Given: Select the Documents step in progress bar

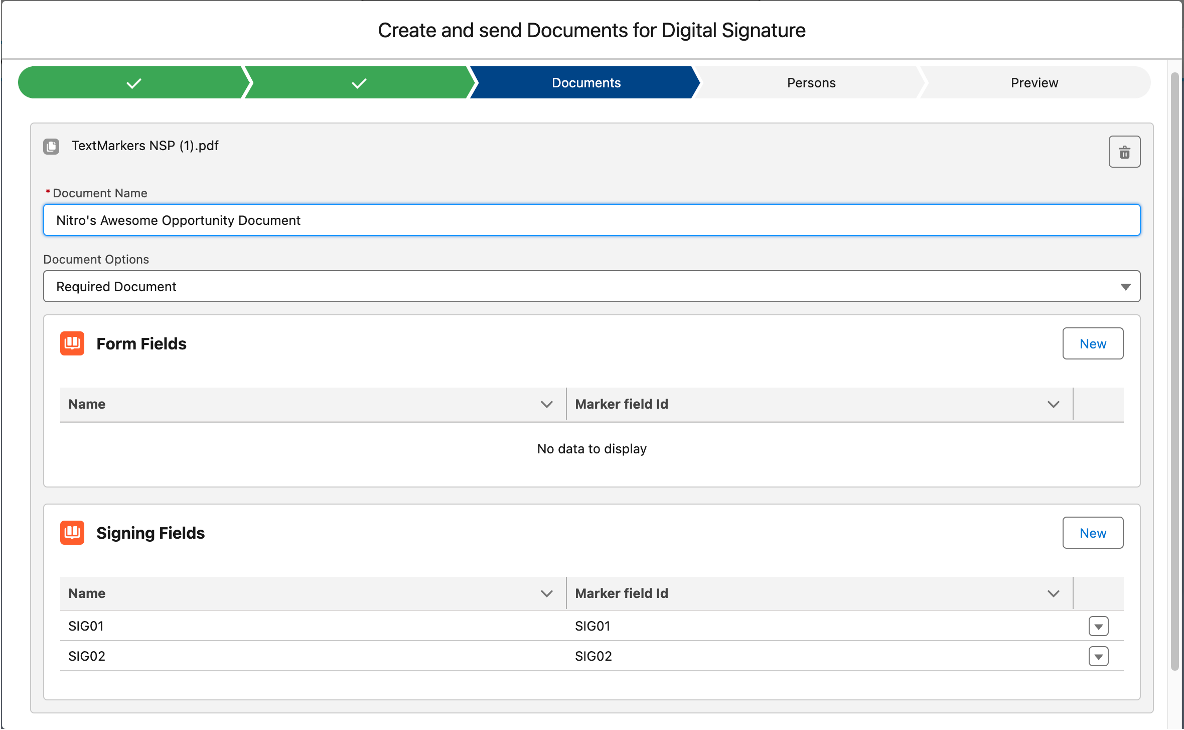Looking at the screenshot, I should (x=586, y=83).
